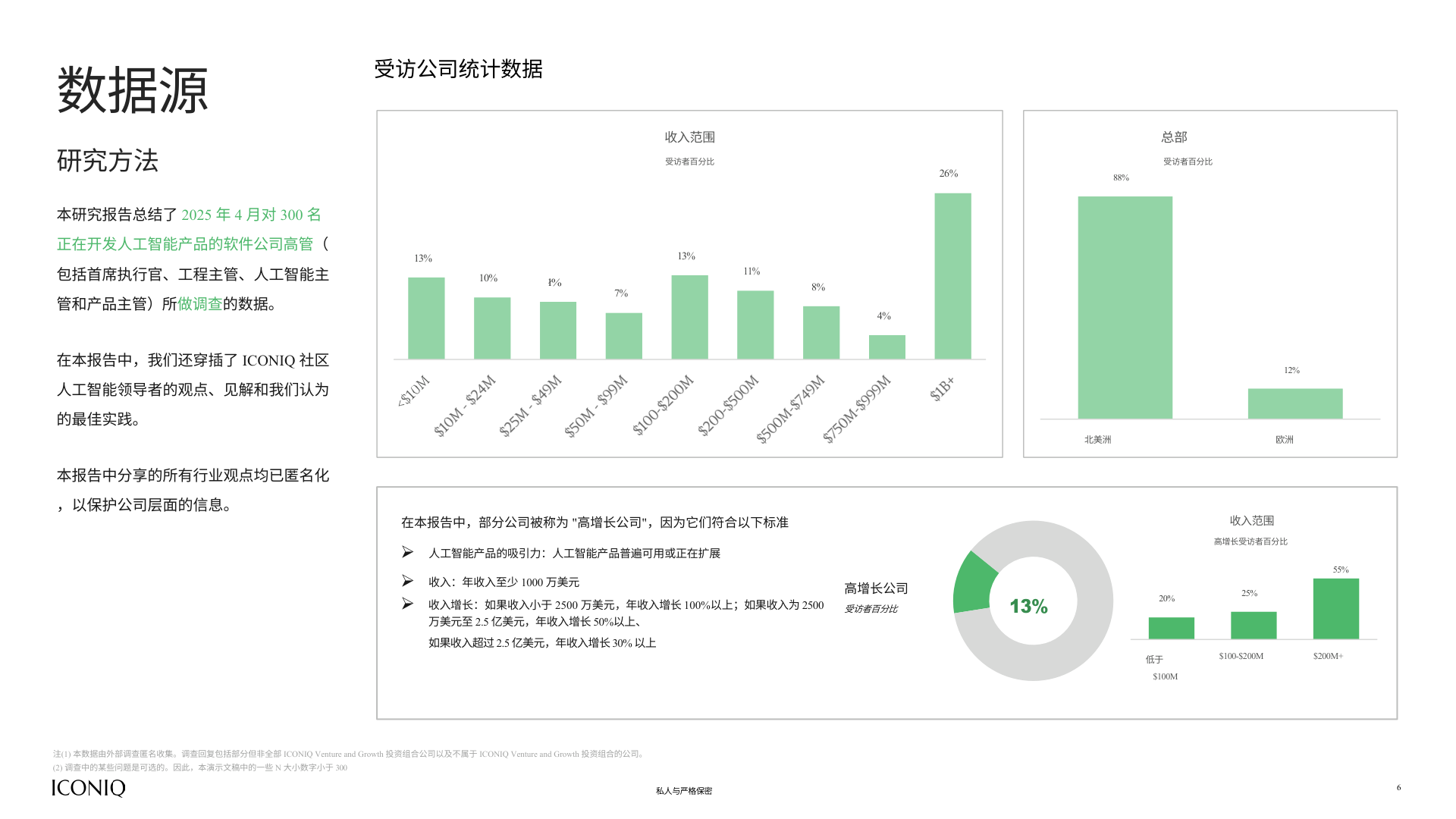Click the green text 正在开发人工智能产品的软件公司高管
Image resolution: width=1456 pixels, height=819 pixels.
(x=185, y=244)
